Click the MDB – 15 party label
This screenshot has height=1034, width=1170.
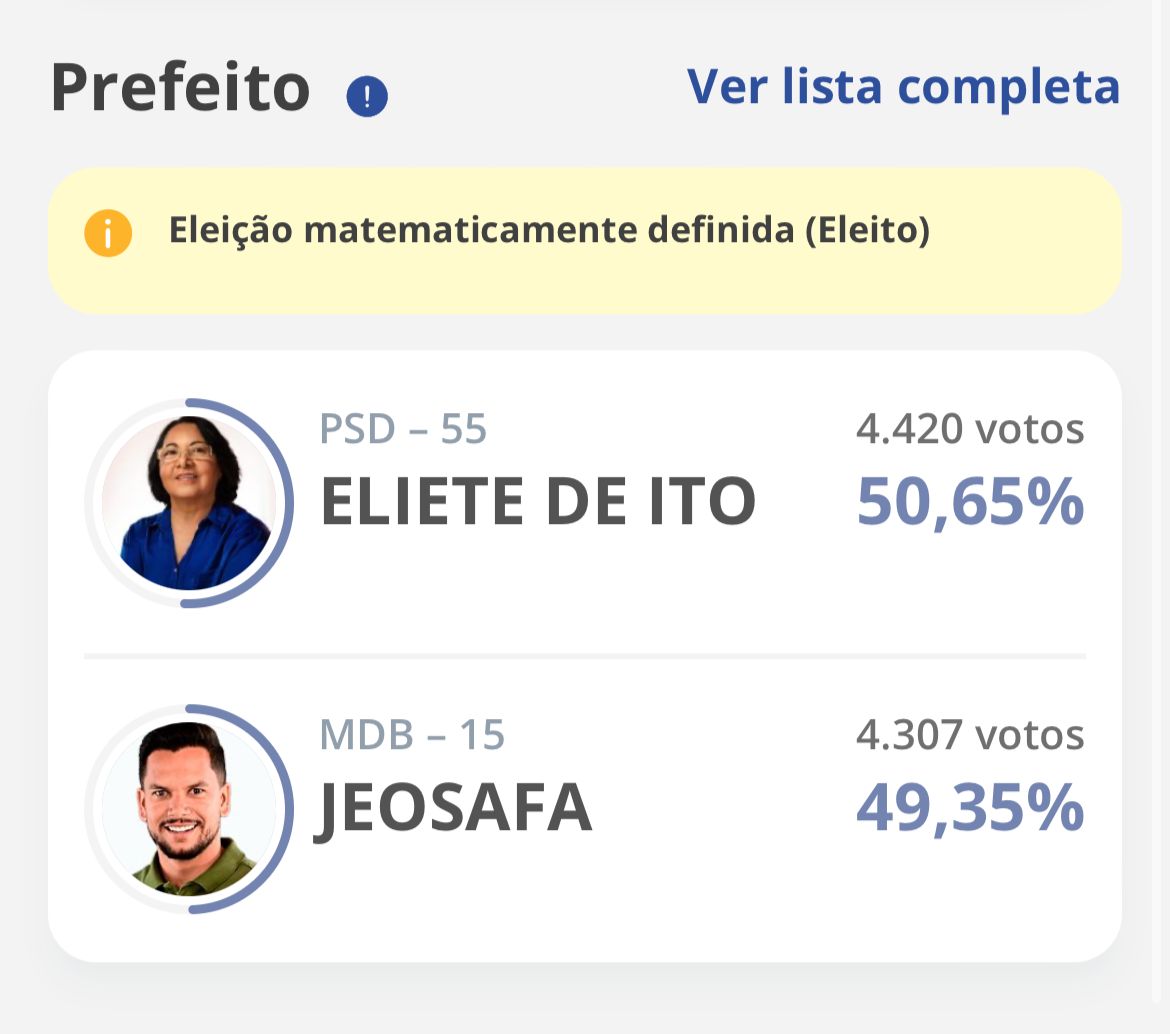(412, 735)
